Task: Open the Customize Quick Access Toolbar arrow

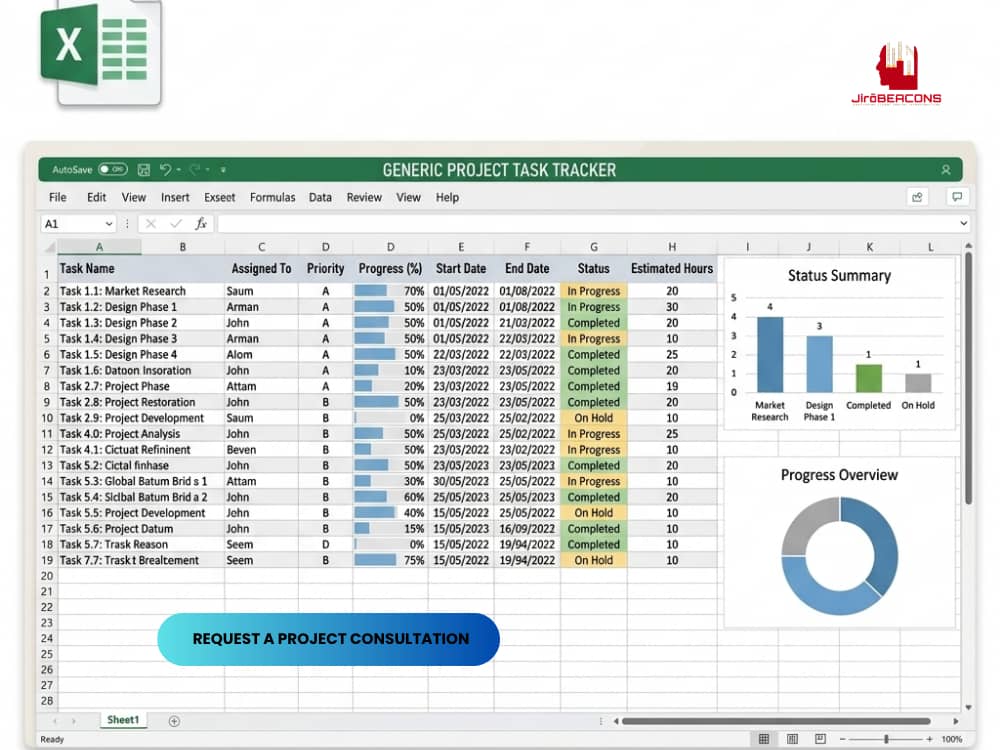Action: click(x=223, y=170)
